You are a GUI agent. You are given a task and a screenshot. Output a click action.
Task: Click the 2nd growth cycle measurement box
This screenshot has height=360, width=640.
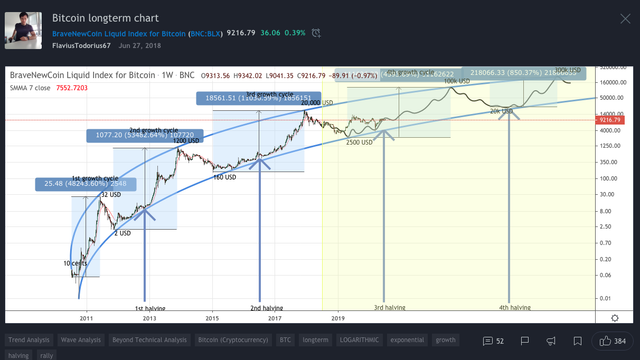point(144,136)
